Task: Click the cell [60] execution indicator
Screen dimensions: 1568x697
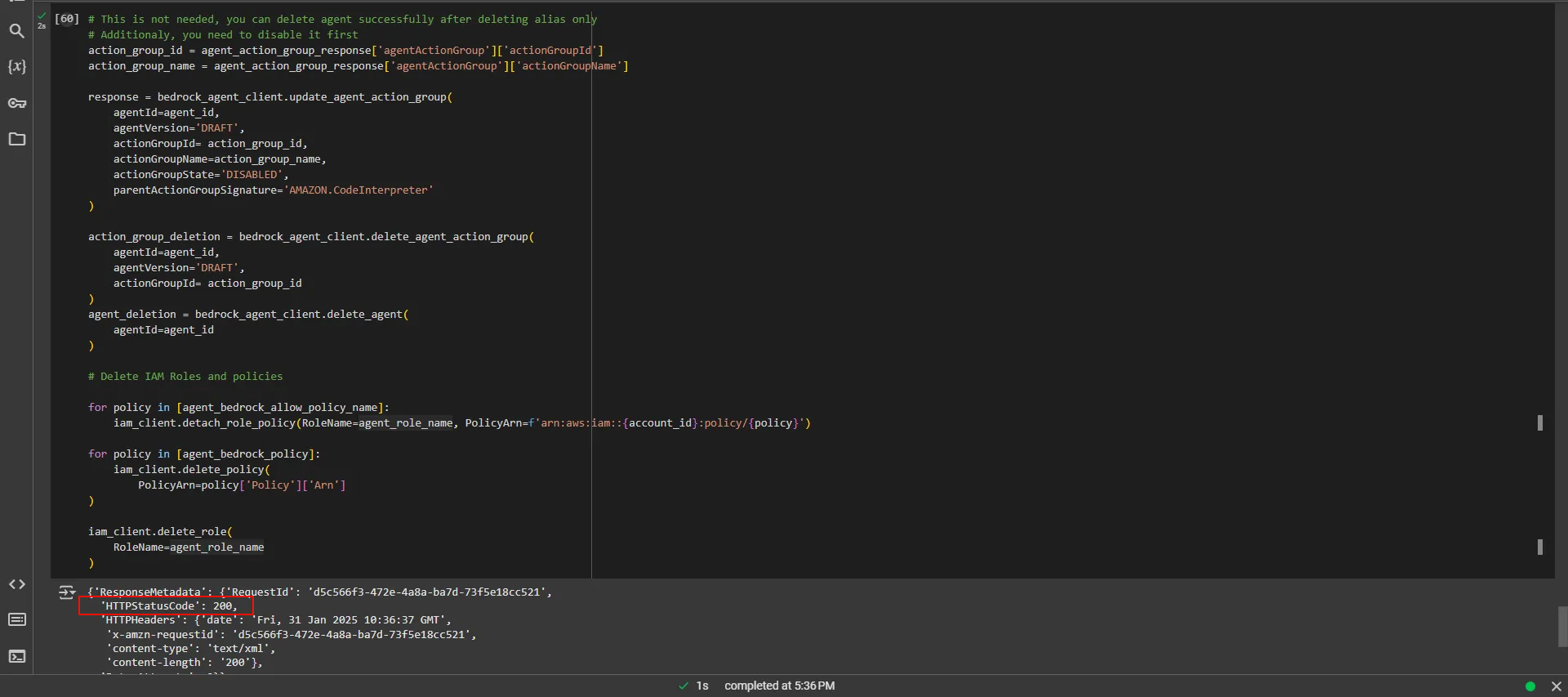Action: pos(67,19)
